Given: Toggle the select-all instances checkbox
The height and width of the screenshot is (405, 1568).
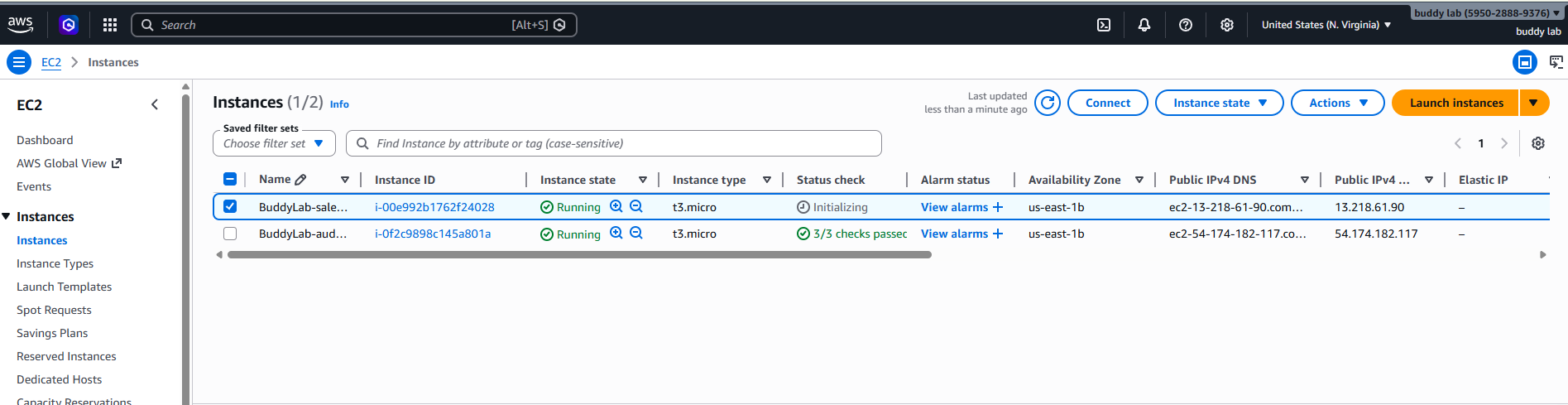Looking at the screenshot, I should 230,179.
